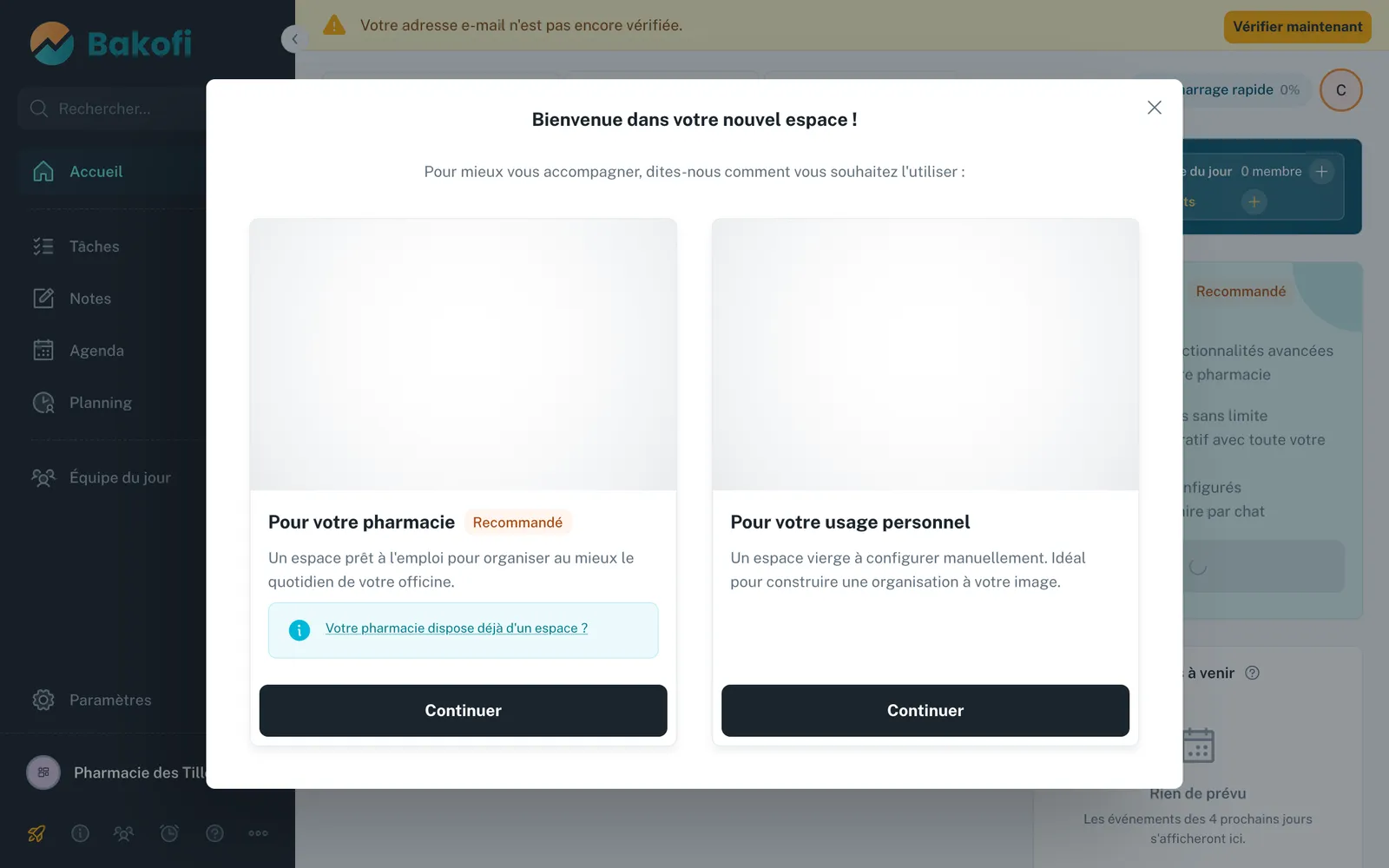Continue with the personal usage option
The width and height of the screenshot is (1389, 868).
click(925, 711)
